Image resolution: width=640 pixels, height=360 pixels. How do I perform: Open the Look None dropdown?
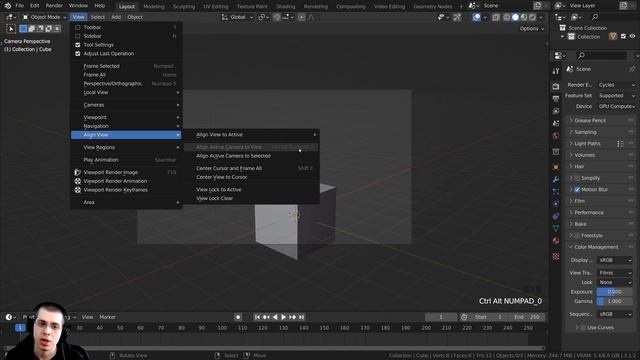coord(615,282)
